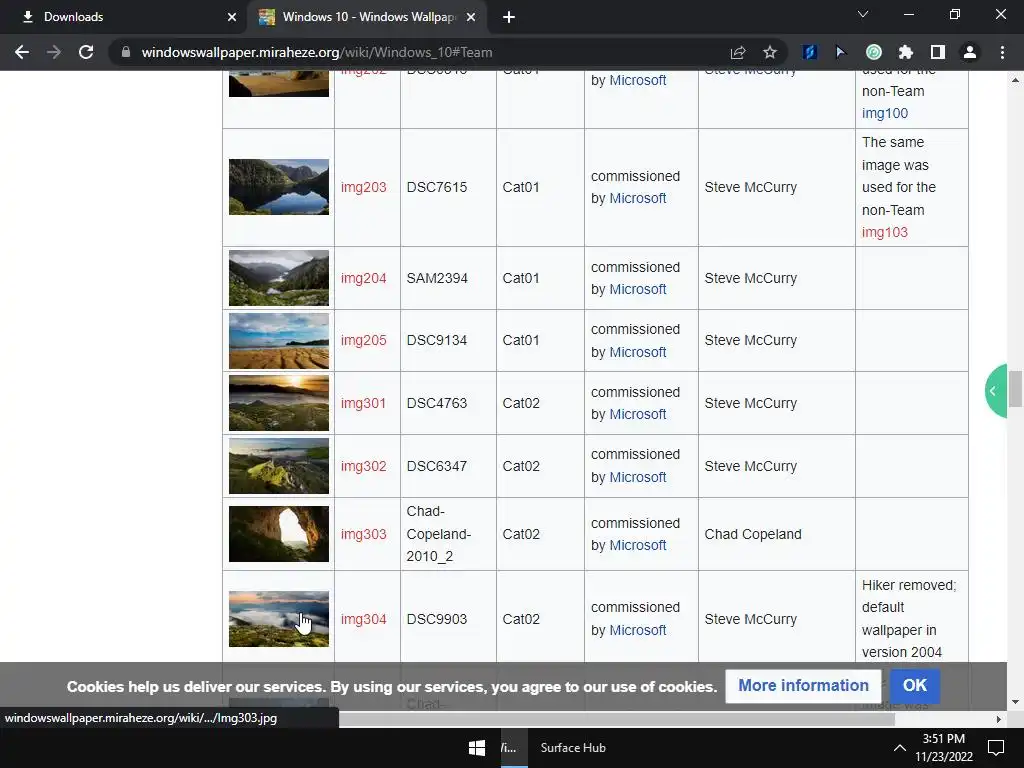The width and height of the screenshot is (1024, 768).
Task: Share this page icon in address bar
Action: pyautogui.click(x=738, y=52)
